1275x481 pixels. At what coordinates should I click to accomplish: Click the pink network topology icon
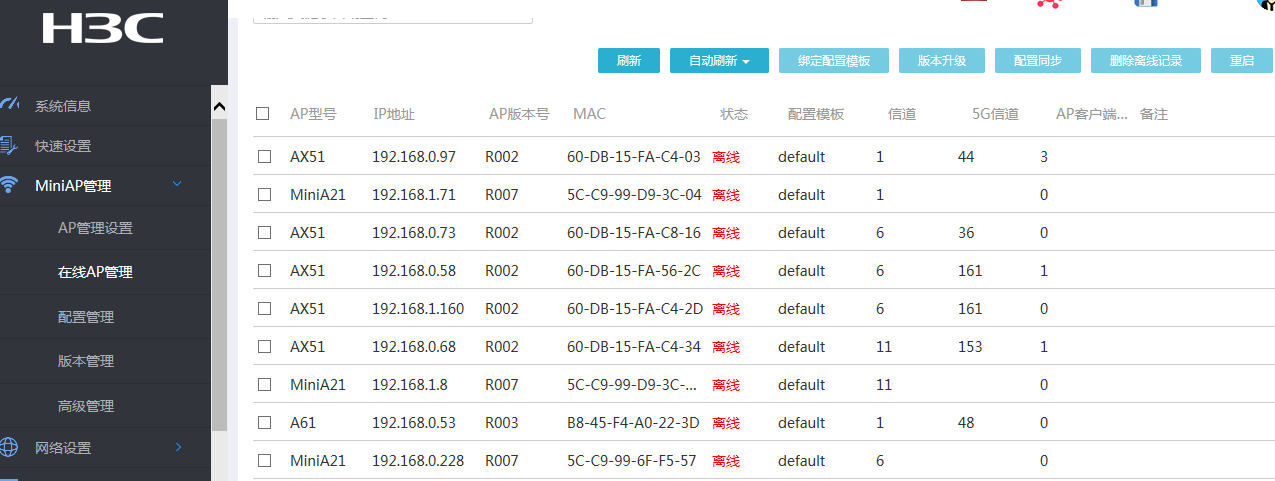1048,4
